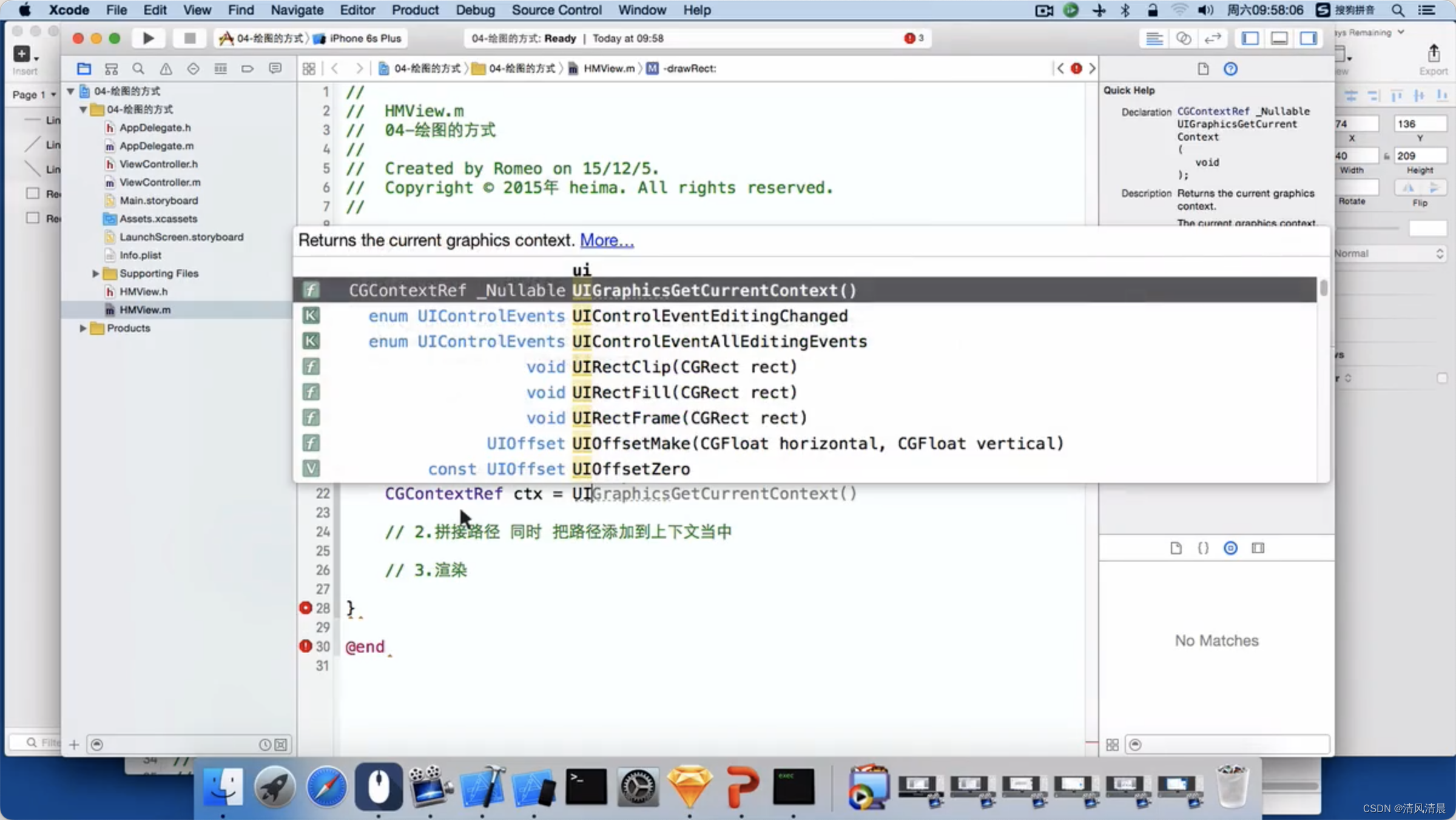Image resolution: width=1456 pixels, height=820 pixels.
Task: Toggle library grid view icon at bottom
Action: [x=1112, y=744]
